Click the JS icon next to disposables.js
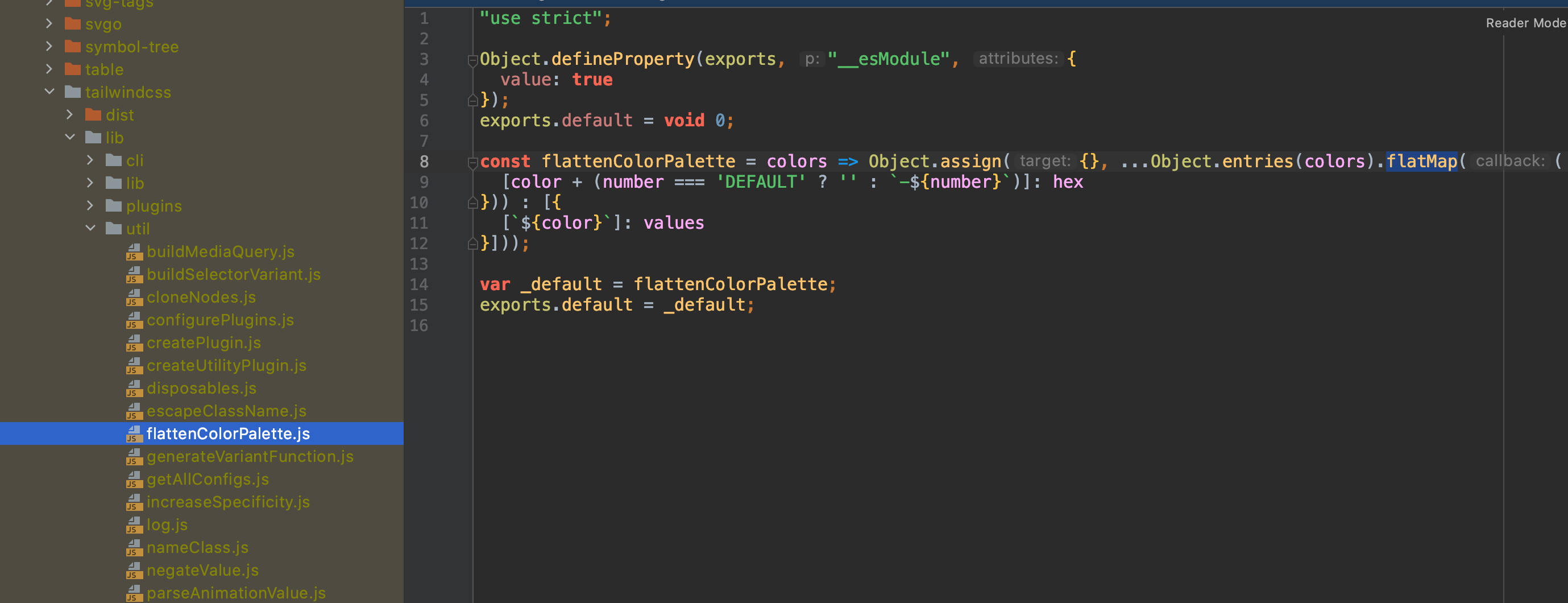Image resolution: width=1568 pixels, height=603 pixels. (x=135, y=389)
